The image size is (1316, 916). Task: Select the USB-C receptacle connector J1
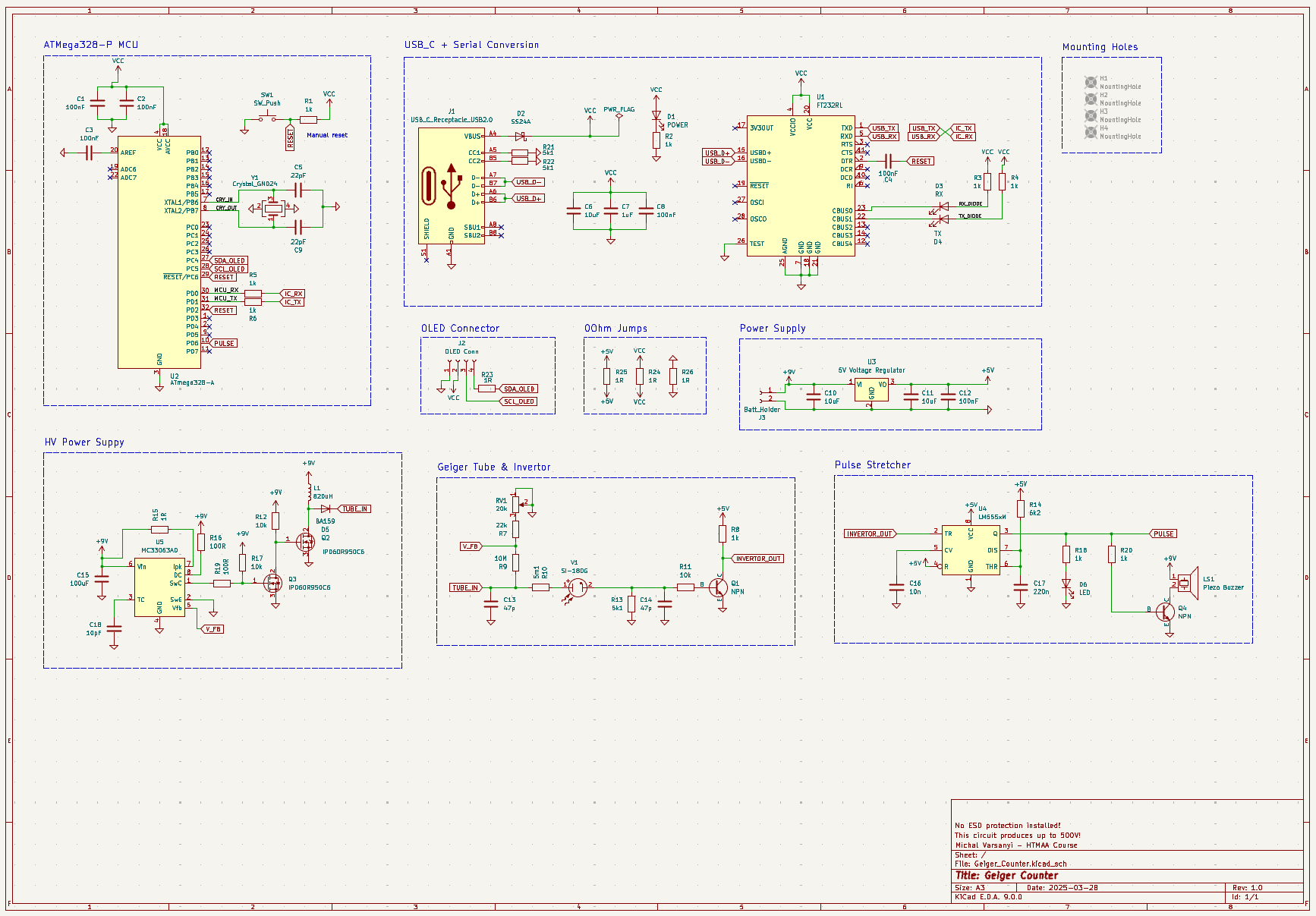451,186
